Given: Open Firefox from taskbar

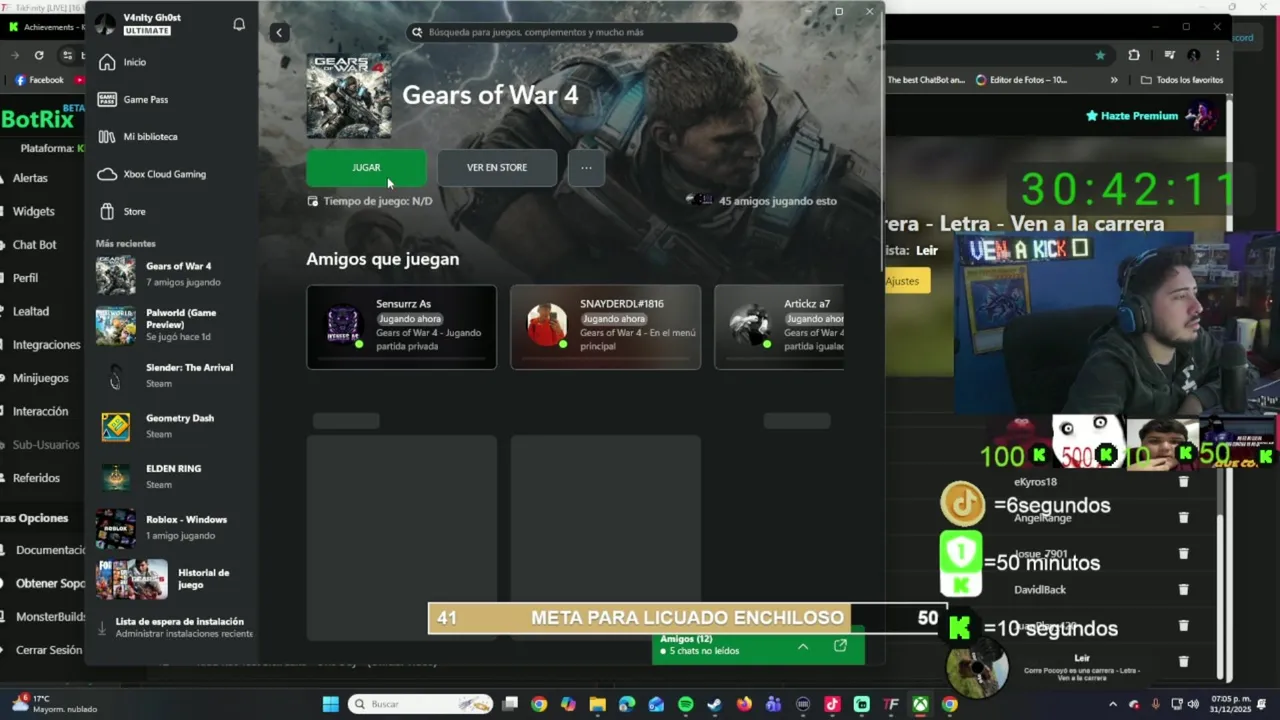Looking at the screenshot, I should point(744,704).
